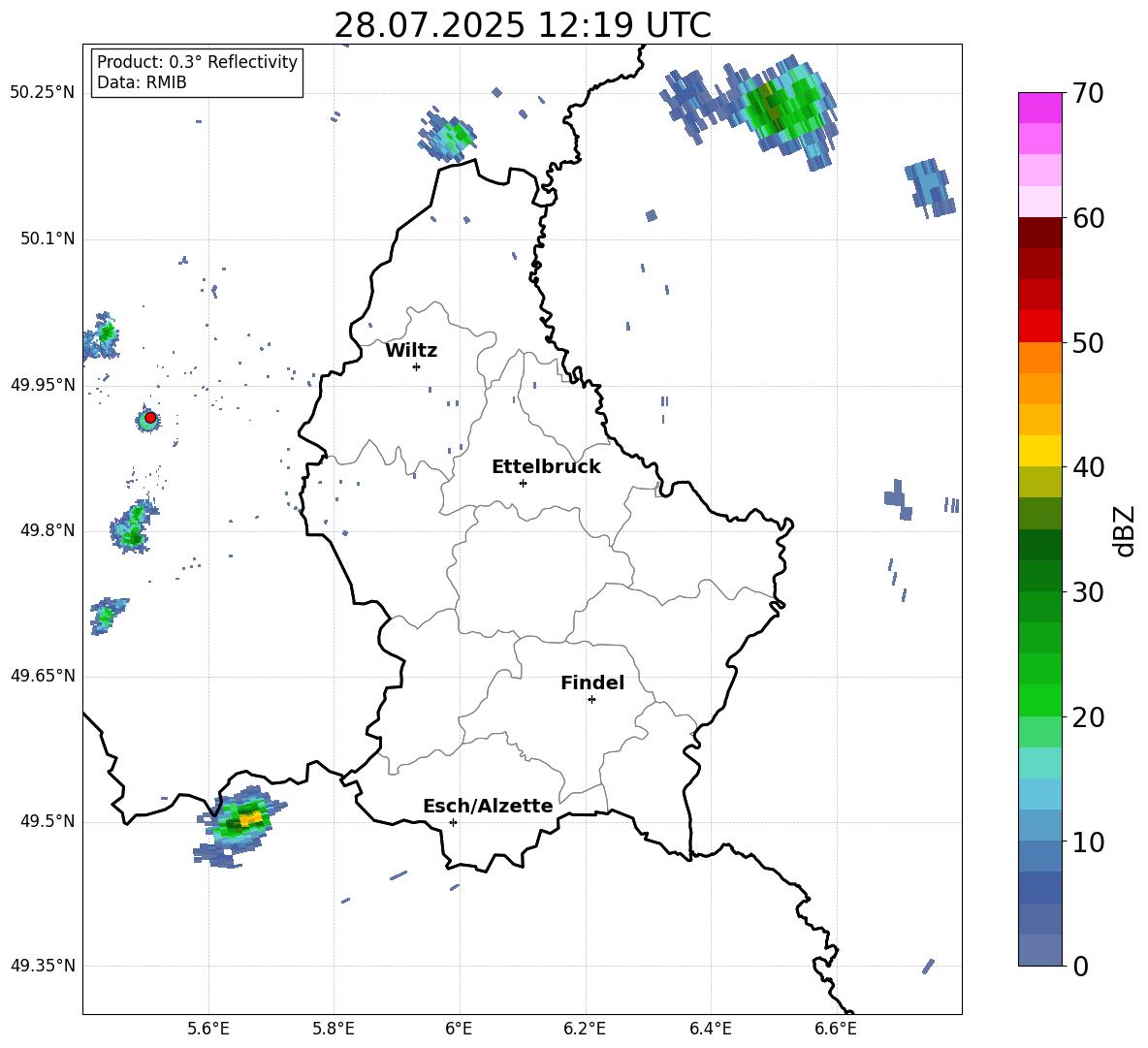
Task: Click the 5.6°E longitude label
Action: (x=208, y=1029)
